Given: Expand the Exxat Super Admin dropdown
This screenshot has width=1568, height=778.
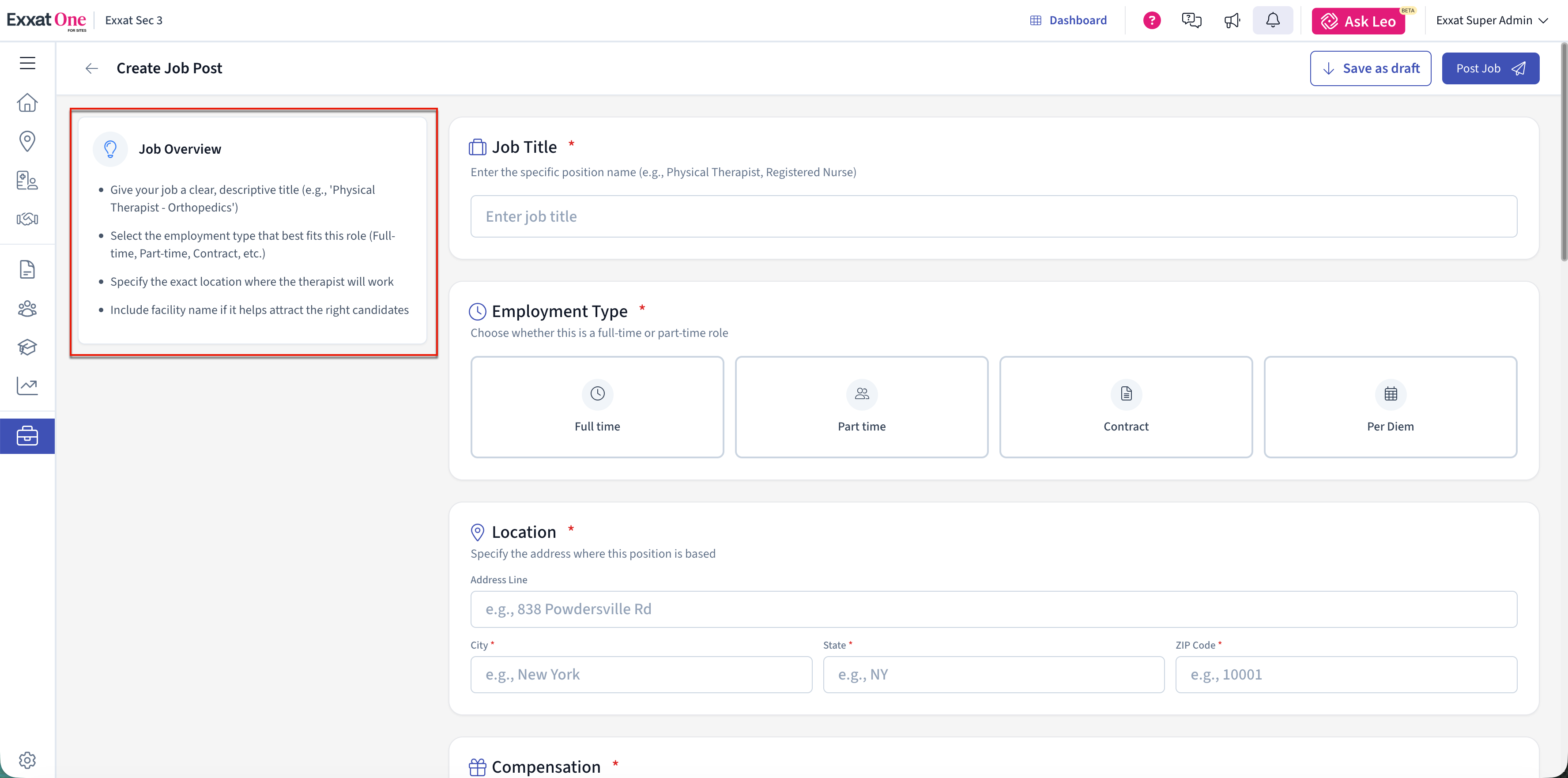Looking at the screenshot, I should point(1491,21).
